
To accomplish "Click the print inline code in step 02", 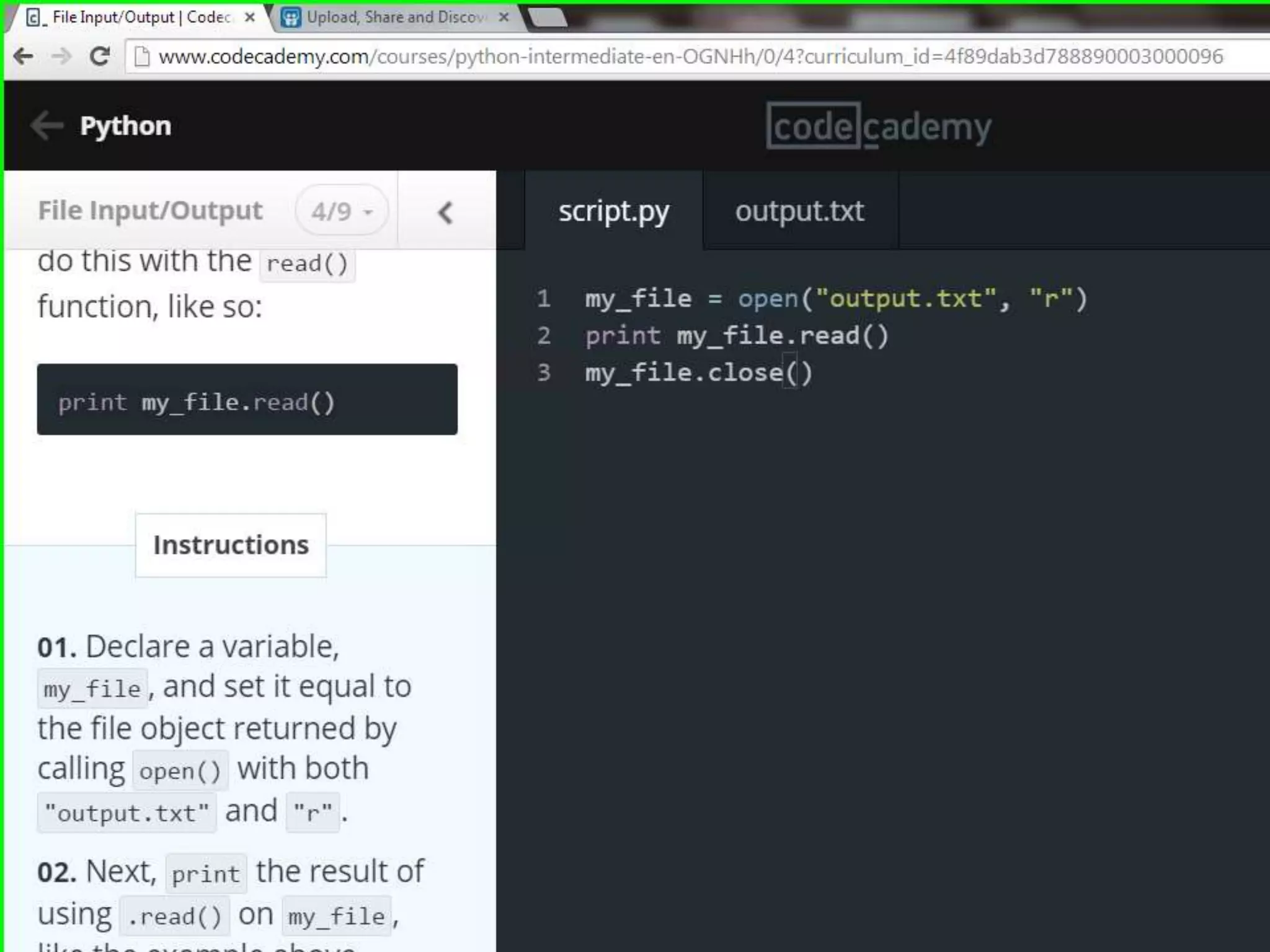I will (206, 874).
